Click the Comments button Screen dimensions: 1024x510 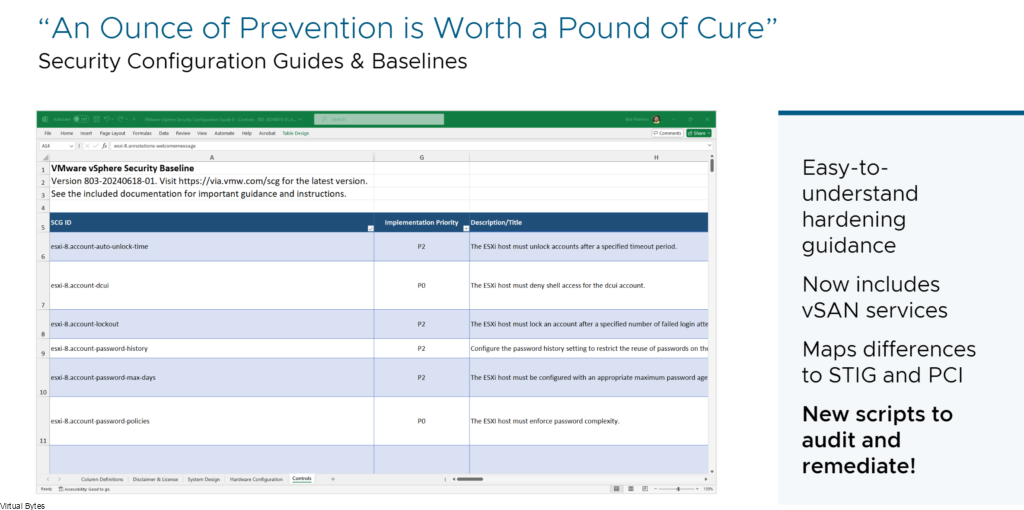point(667,133)
